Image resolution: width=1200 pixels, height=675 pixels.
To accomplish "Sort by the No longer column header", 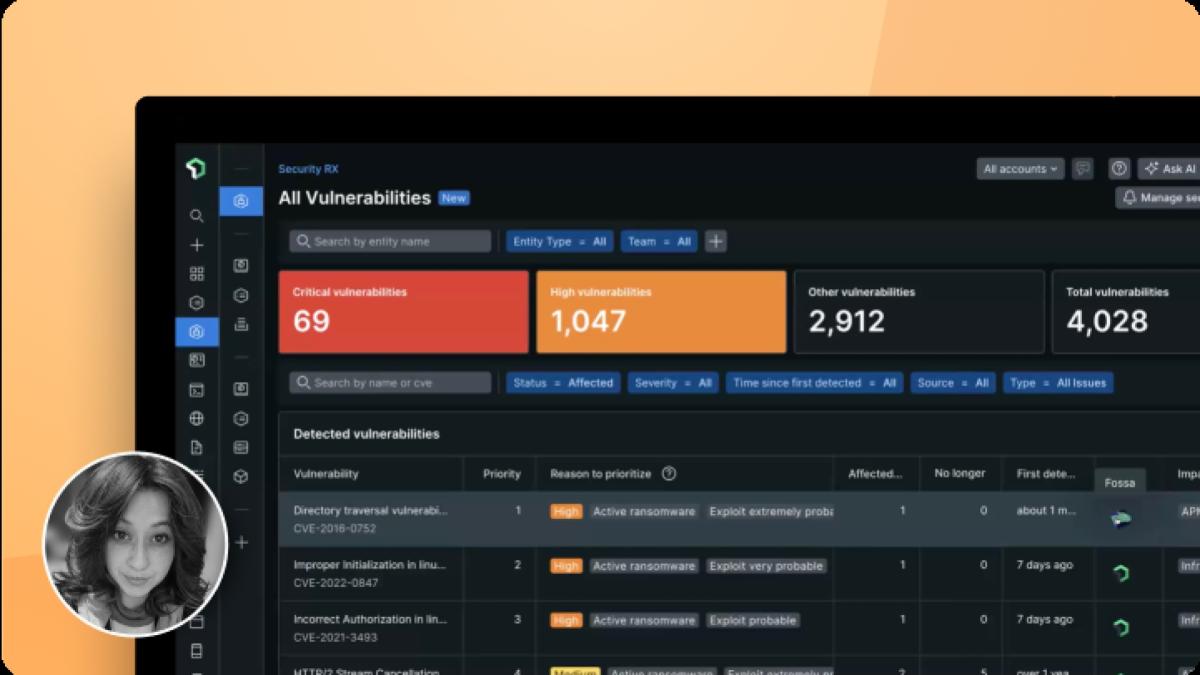I will [960, 474].
